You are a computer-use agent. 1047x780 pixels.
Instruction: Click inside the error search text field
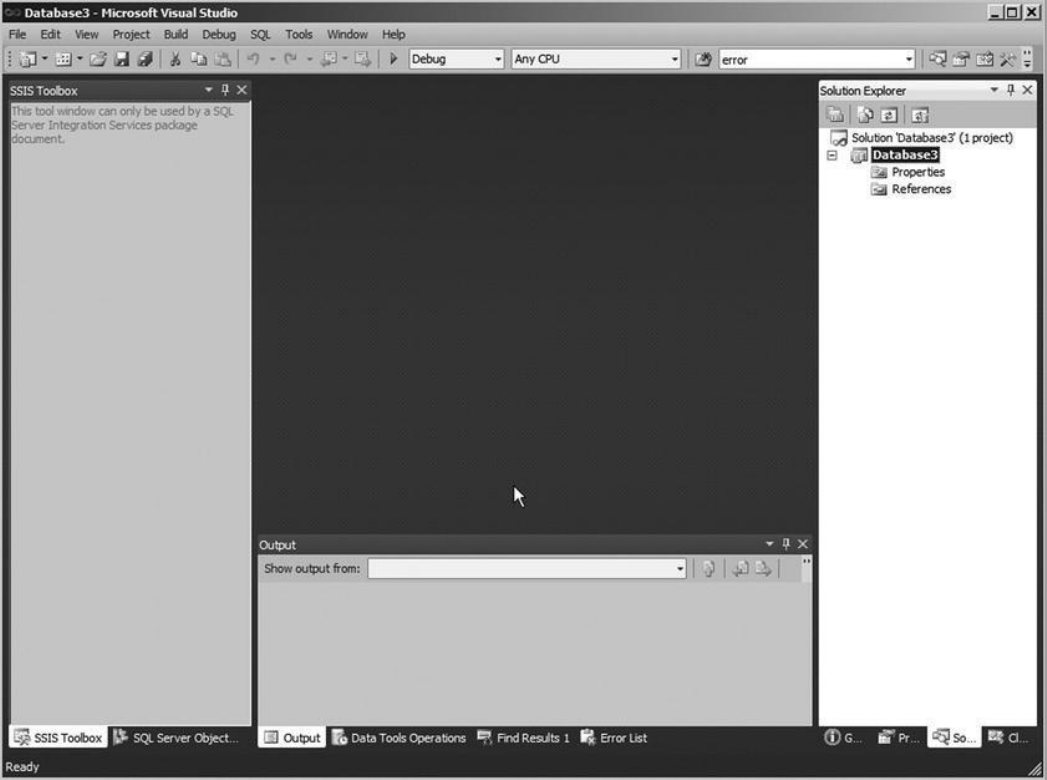pyautogui.click(x=809, y=59)
